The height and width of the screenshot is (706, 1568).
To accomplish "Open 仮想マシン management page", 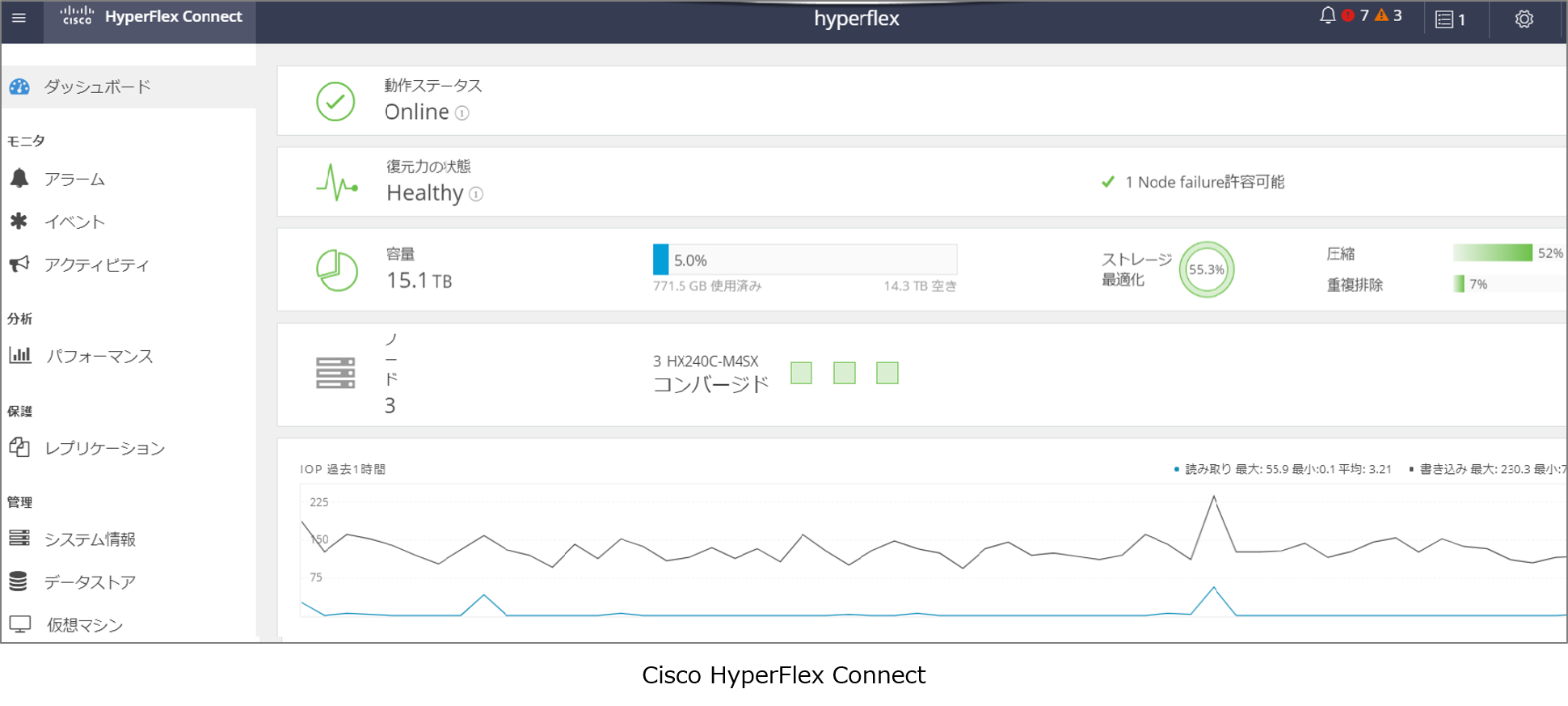I will 85,625.
